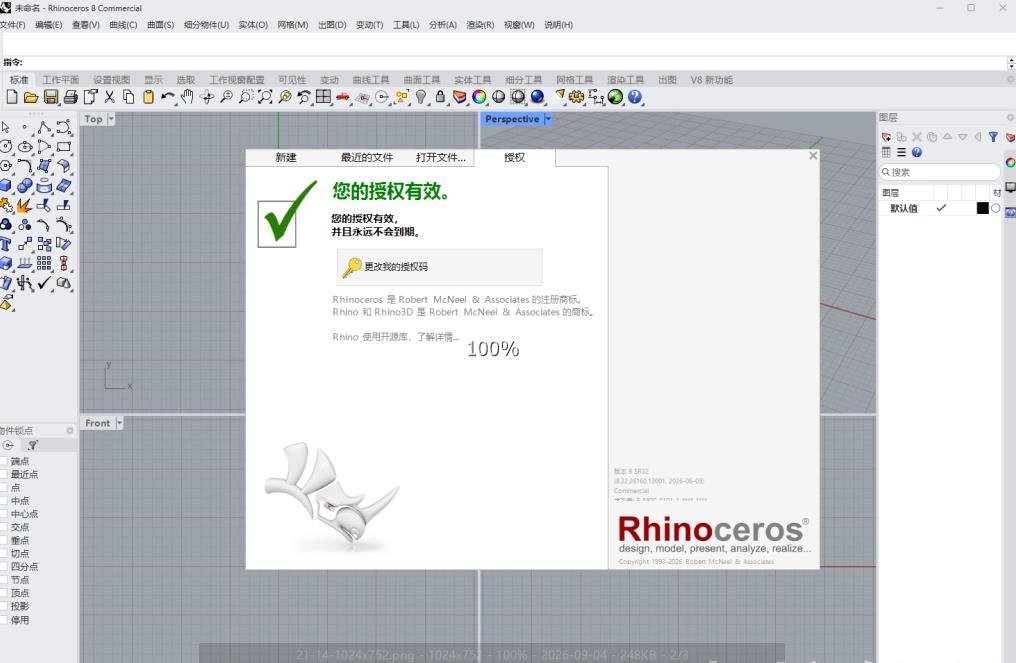Enable the 中点 object snap checkbox
This screenshot has width=1016, height=663.
[x=3, y=501]
